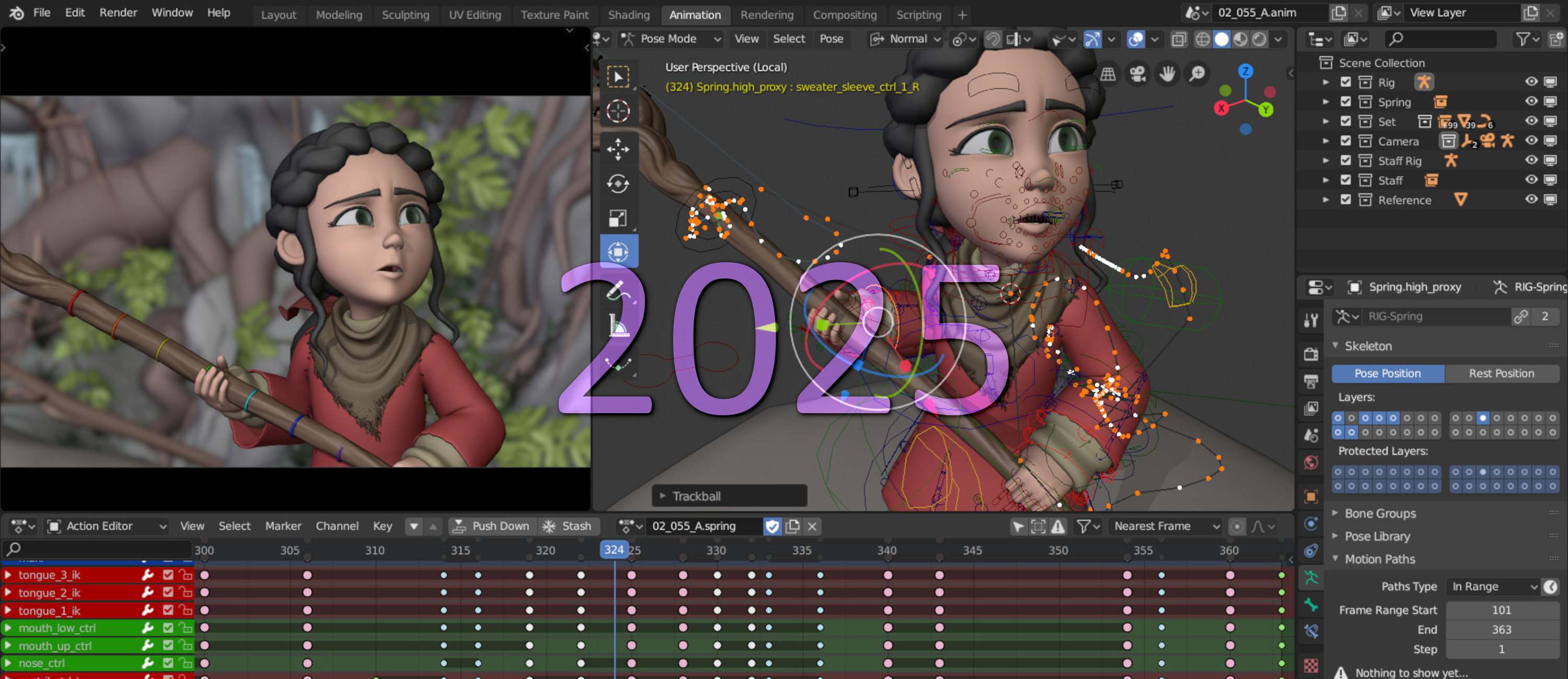Screen dimensions: 1568x679
Task: Select the 3D Cursor tool
Action: click(x=618, y=111)
